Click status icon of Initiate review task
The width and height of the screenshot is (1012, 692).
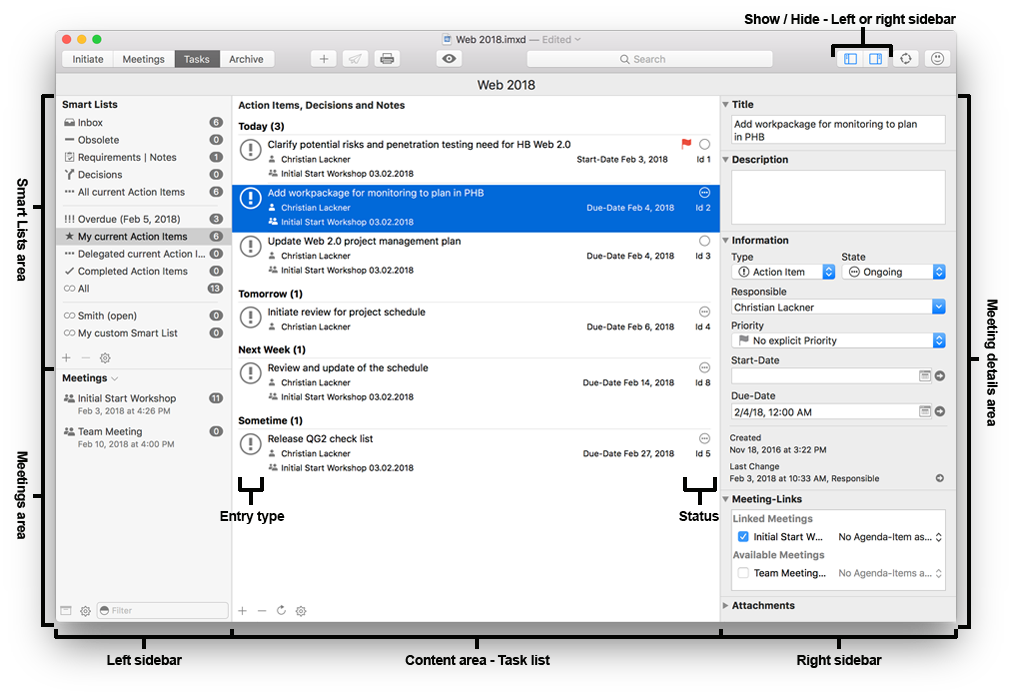[704, 312]
